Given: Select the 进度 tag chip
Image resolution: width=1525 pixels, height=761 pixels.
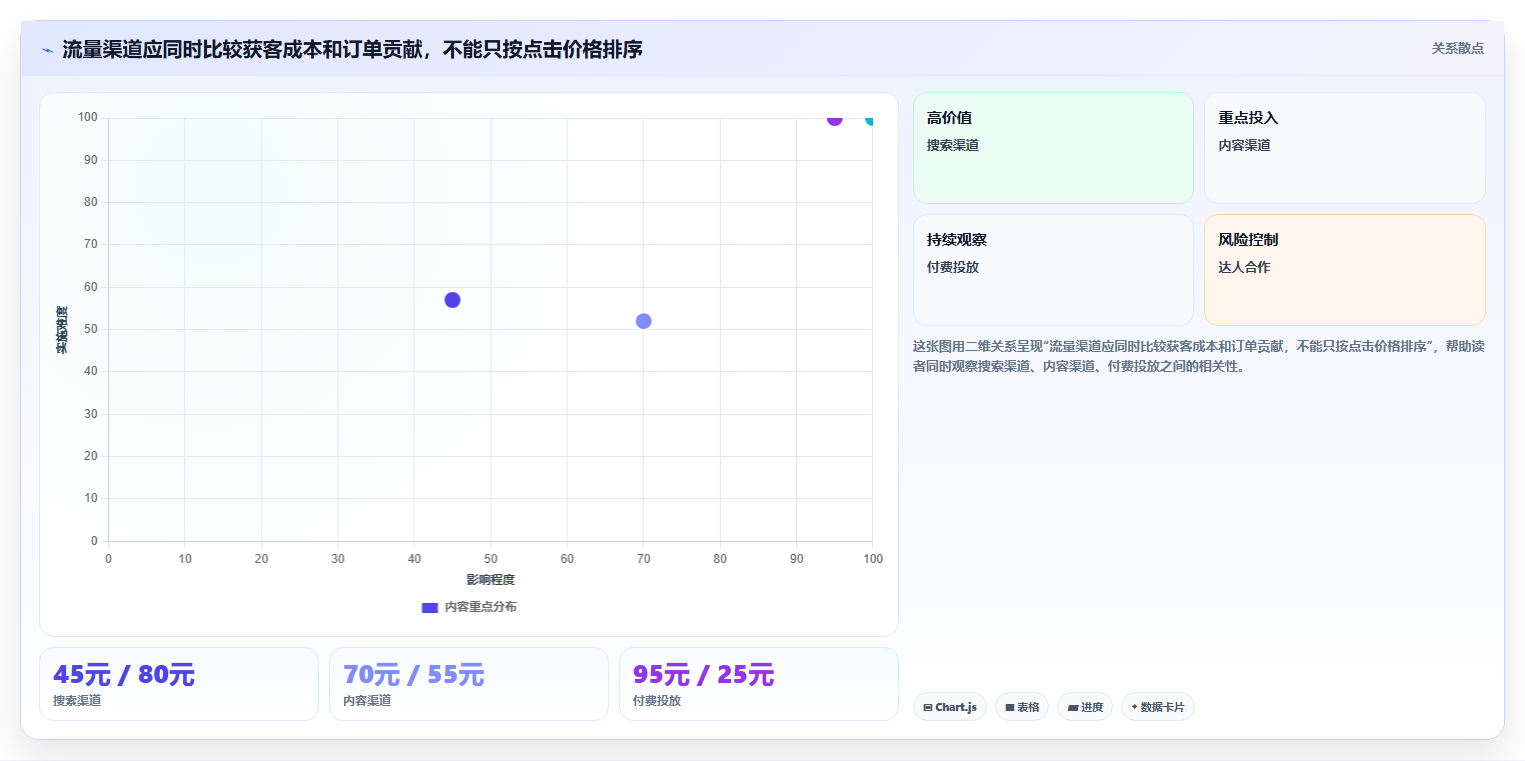Looking at the screenshot, I should (1085, 707).
